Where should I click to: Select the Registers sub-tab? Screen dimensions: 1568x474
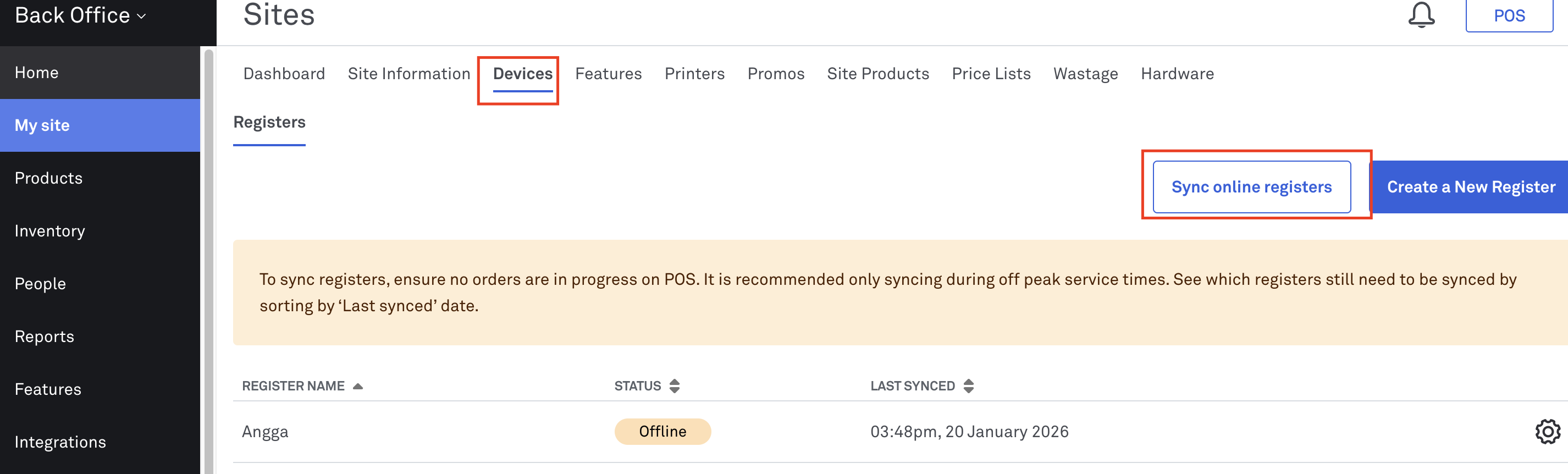point(269,122)
